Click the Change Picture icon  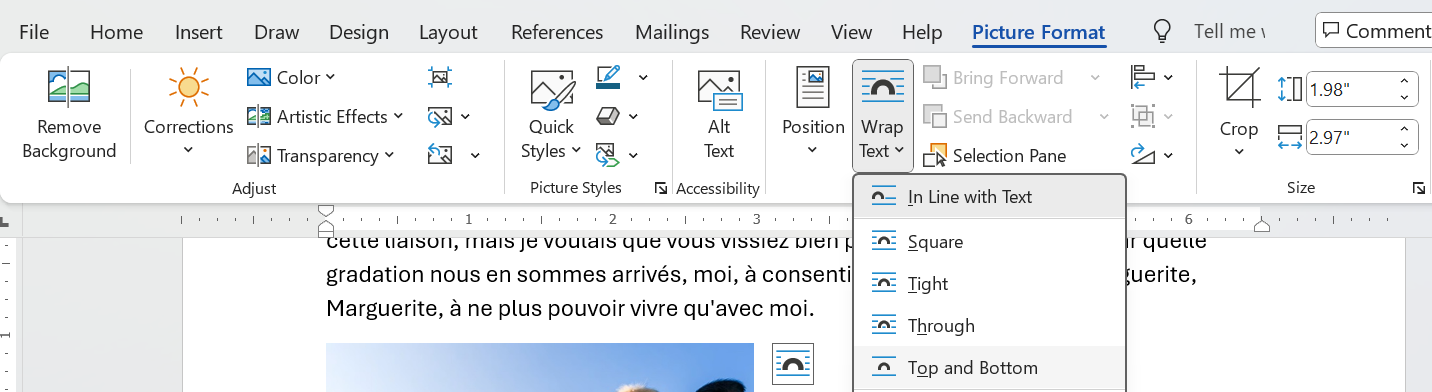tap(439, 116)
